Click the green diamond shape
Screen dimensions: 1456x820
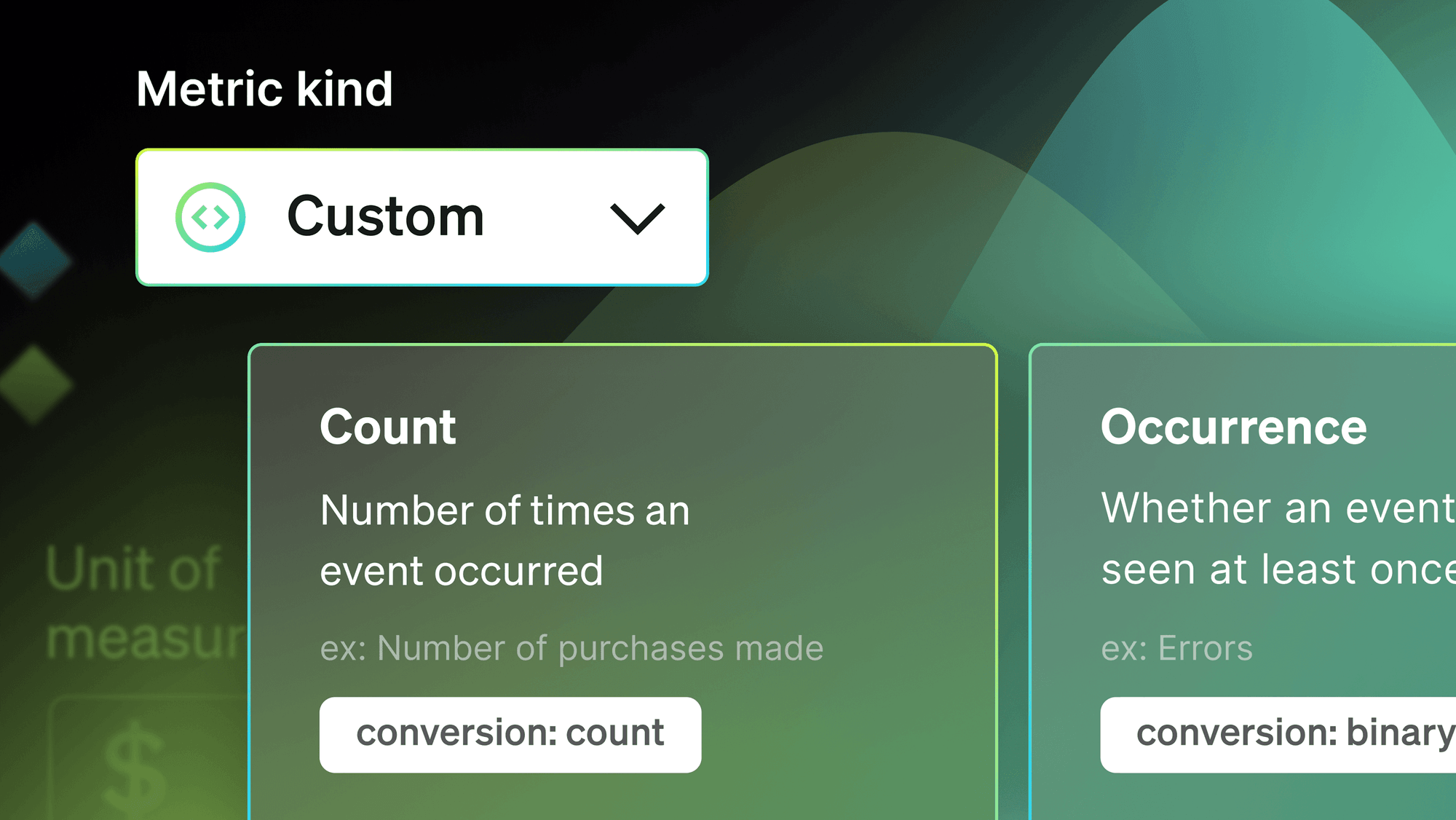(35, 384)
